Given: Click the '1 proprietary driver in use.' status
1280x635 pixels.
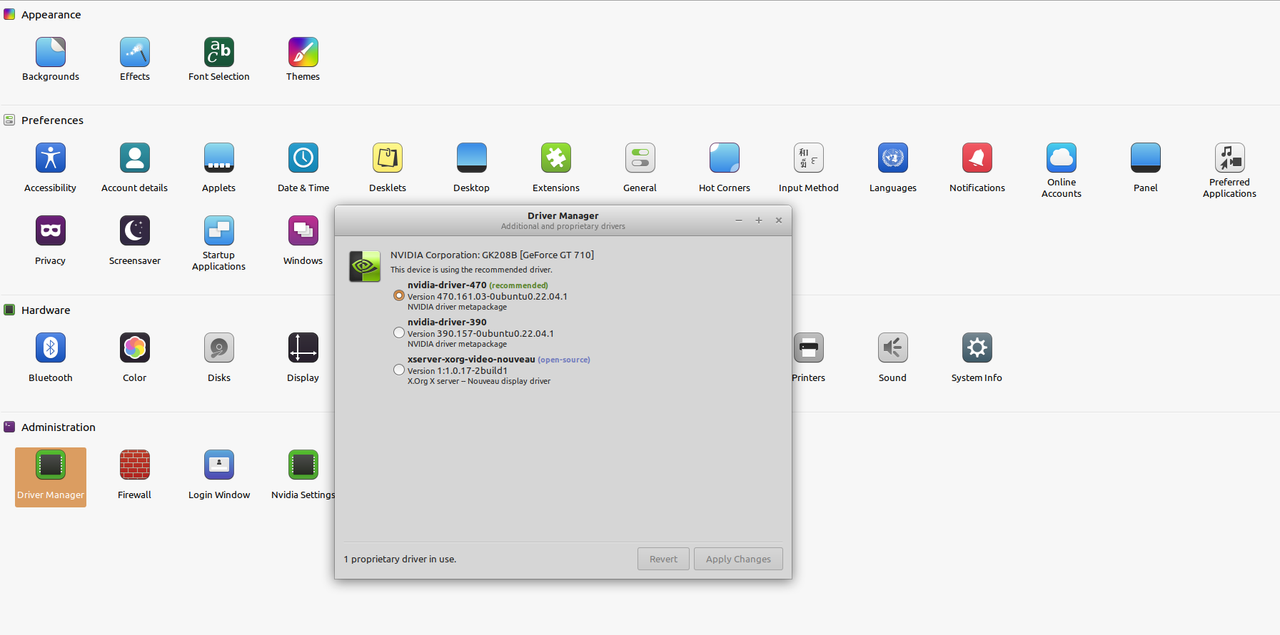Looking at the screenshot, I should click(400, 559).
